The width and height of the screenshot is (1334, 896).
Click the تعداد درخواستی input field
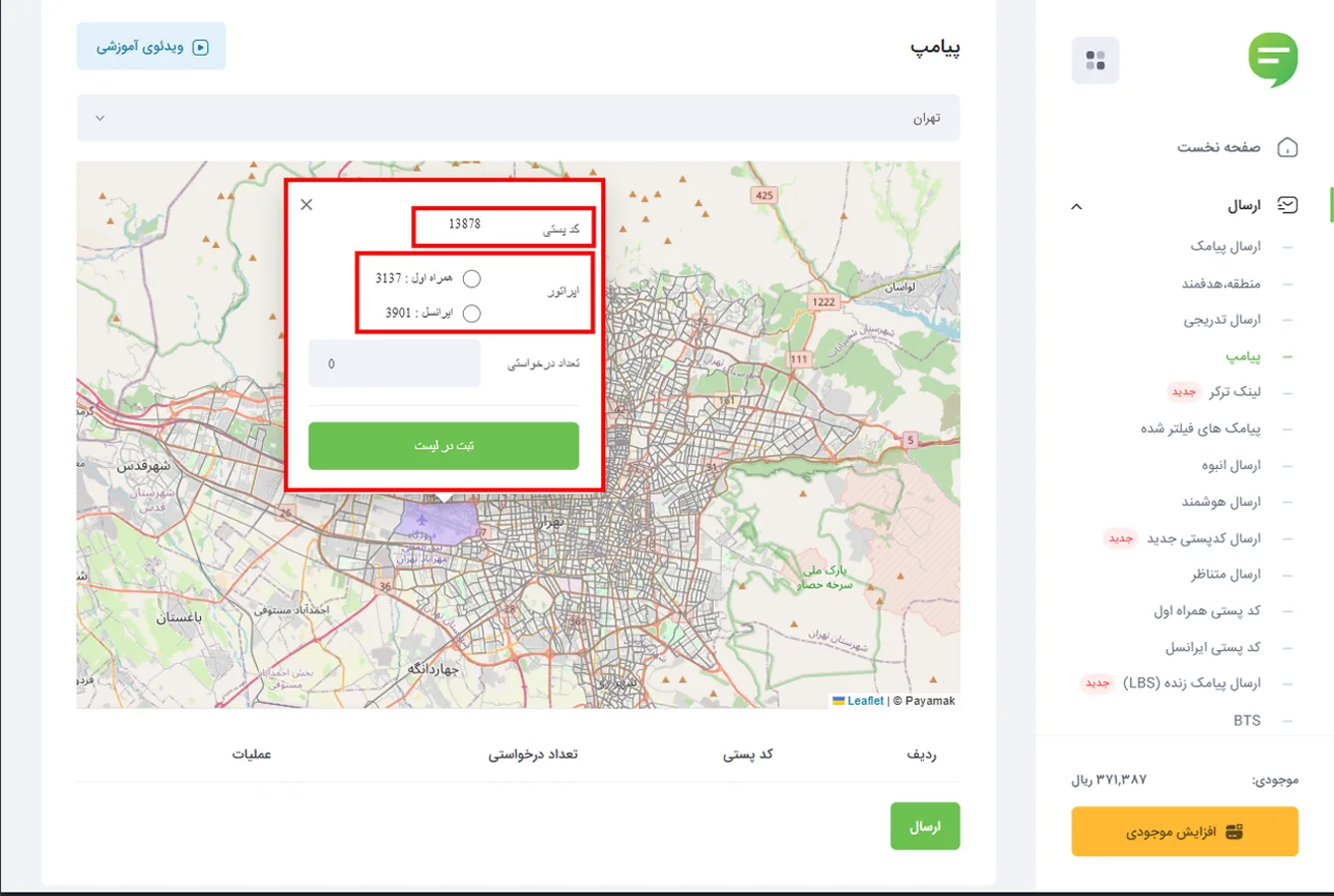(x=394, y=363)
